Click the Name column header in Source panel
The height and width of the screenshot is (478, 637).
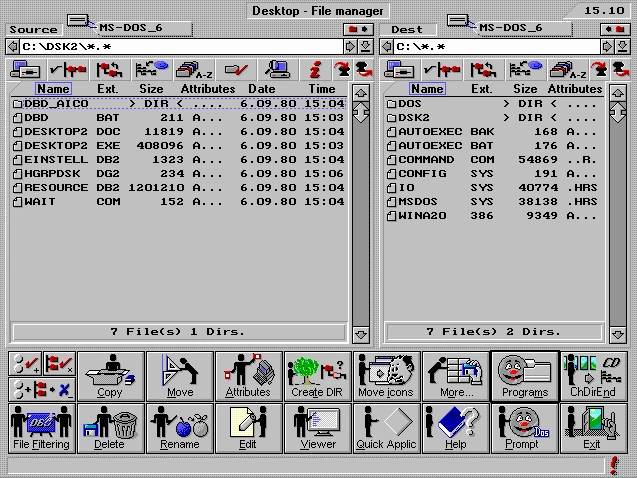click(53, 89)
